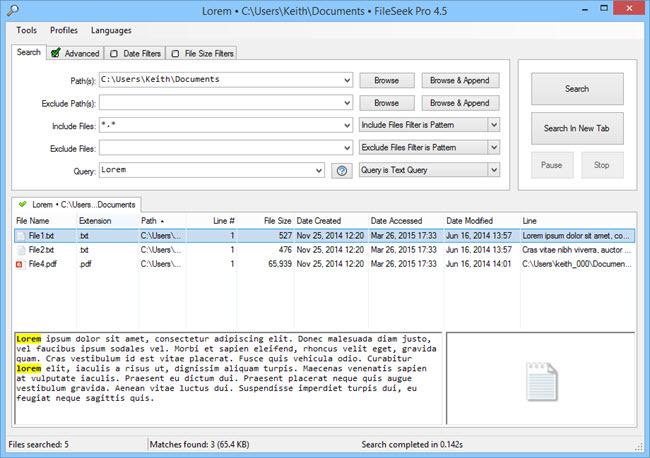Sort by Line column header

click(578, 221)
